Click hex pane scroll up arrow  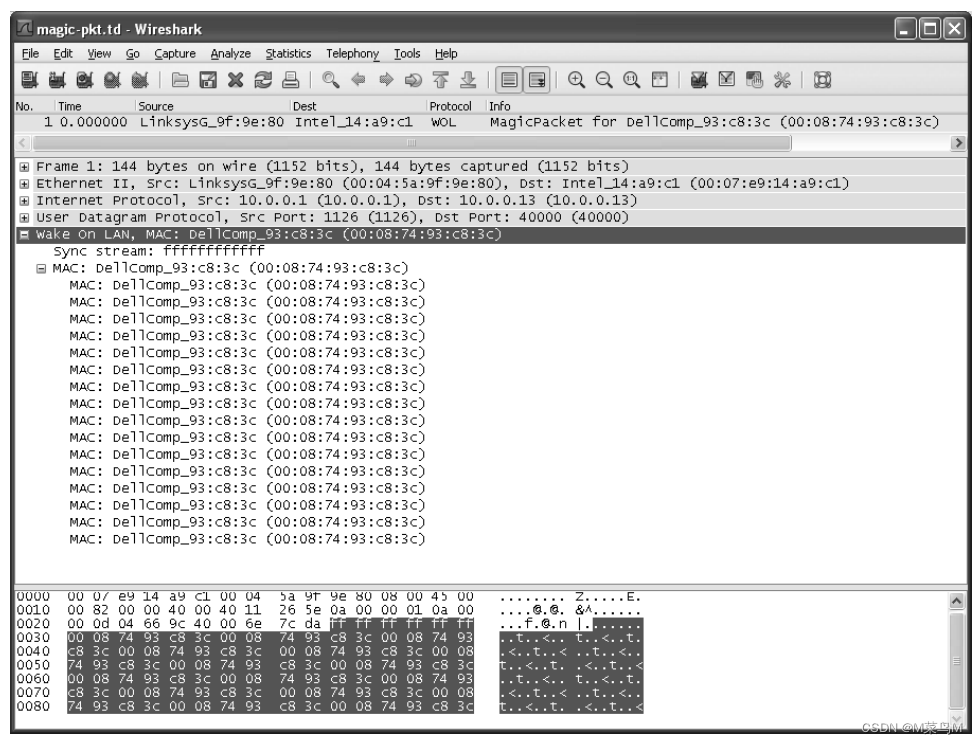click(957, 601)
